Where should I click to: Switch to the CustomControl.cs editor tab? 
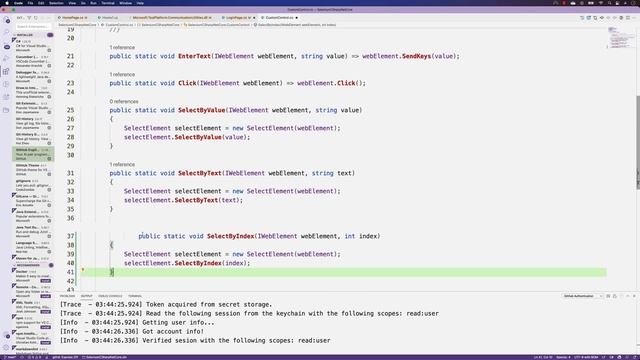(x=279, y=18)
